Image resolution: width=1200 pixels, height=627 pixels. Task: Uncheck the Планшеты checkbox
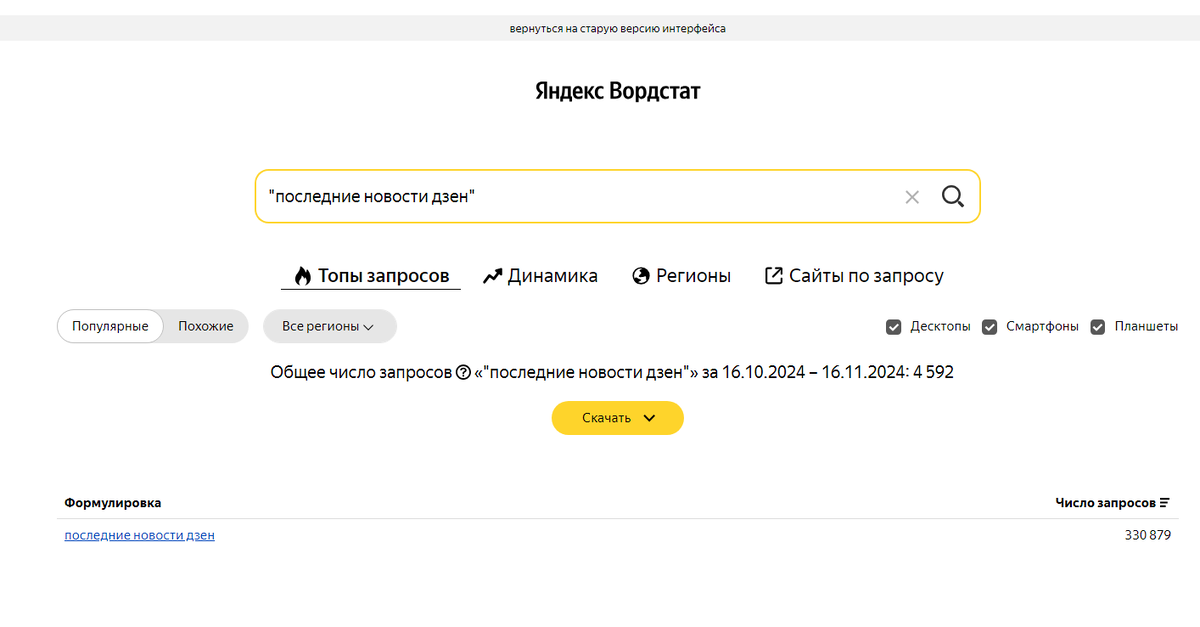(x=1097, y=327)
